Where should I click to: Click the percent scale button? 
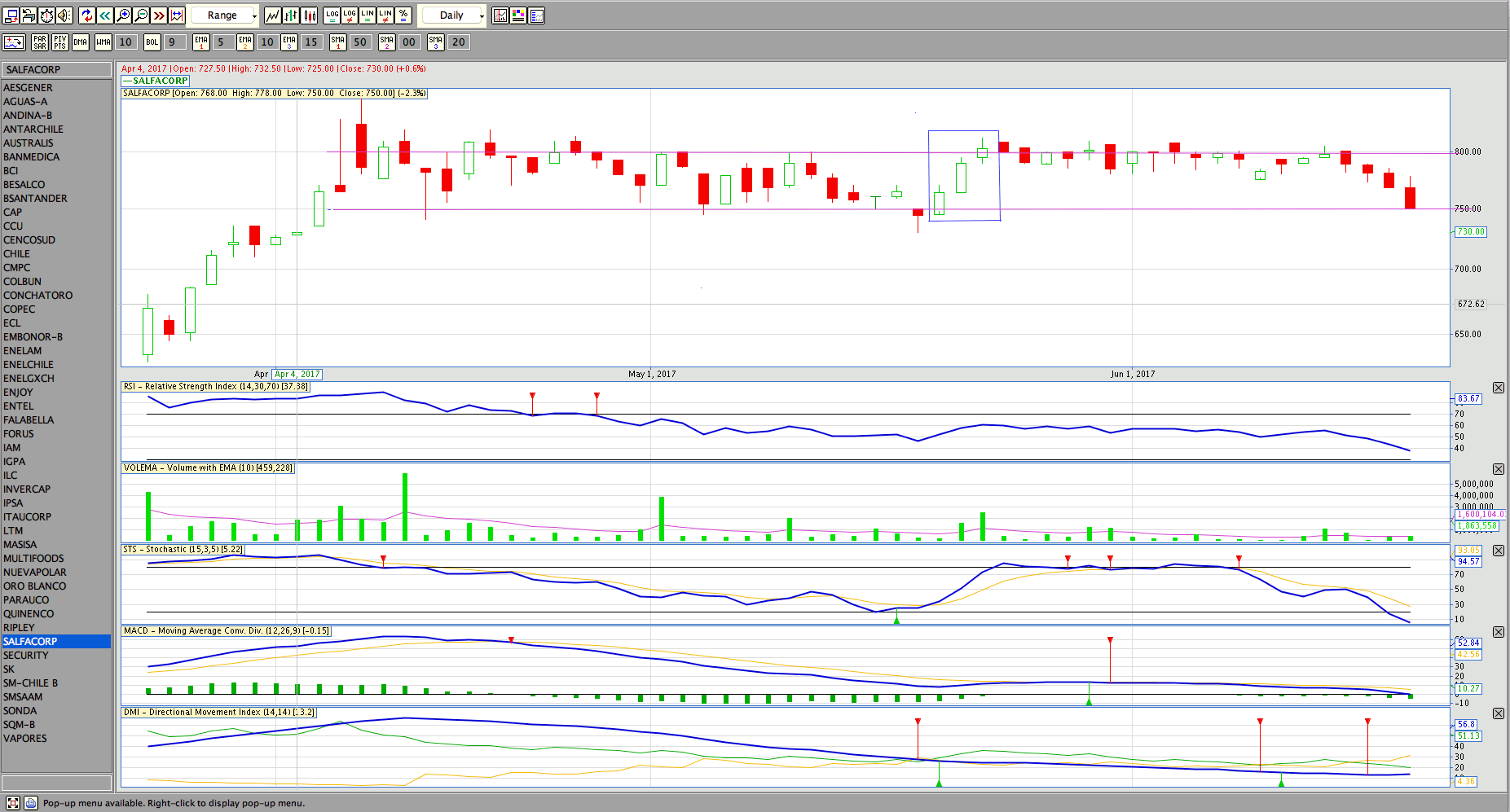[403, 15]
